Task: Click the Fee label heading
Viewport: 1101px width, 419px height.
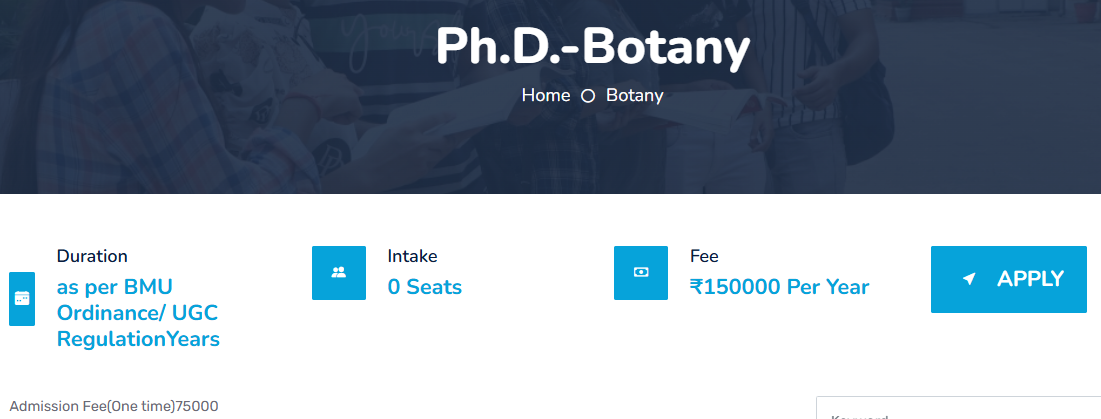Action: [x=704, y=256]
